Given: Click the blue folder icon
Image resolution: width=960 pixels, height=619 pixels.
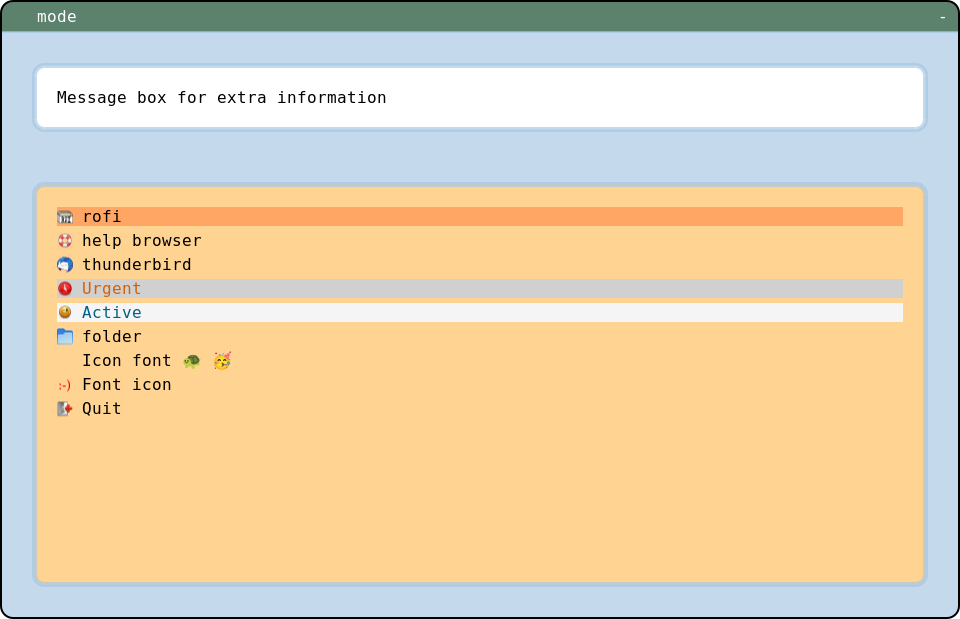Looking at the screenshot, I should pyautogui.click(x=65, y=337).
